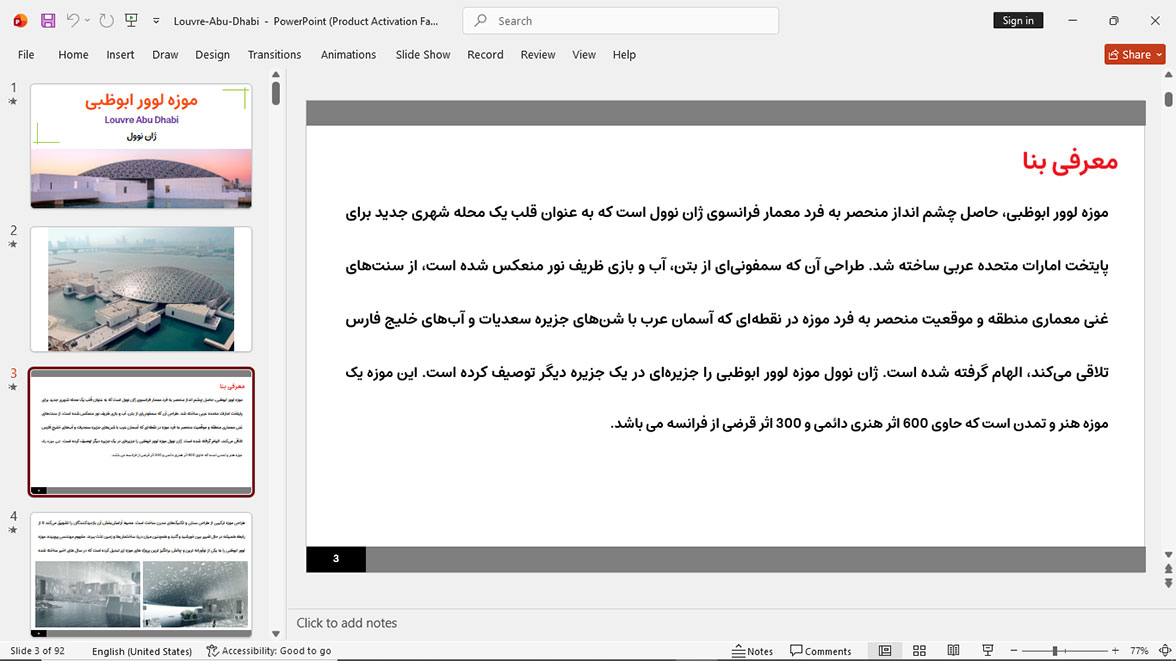
Task: Click transition star icon under slide 2
Action: (x=13, y=244)
